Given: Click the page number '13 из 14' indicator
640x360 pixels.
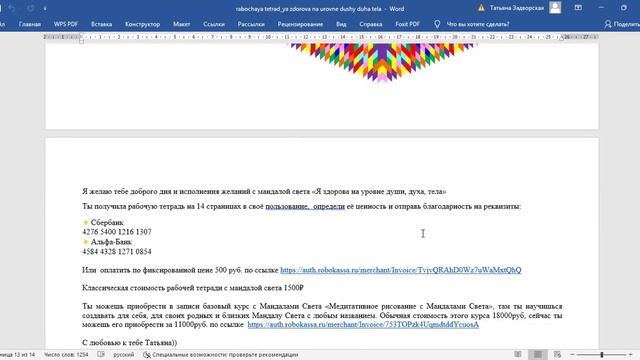Looking at the screenshot, I should [18, 355].
